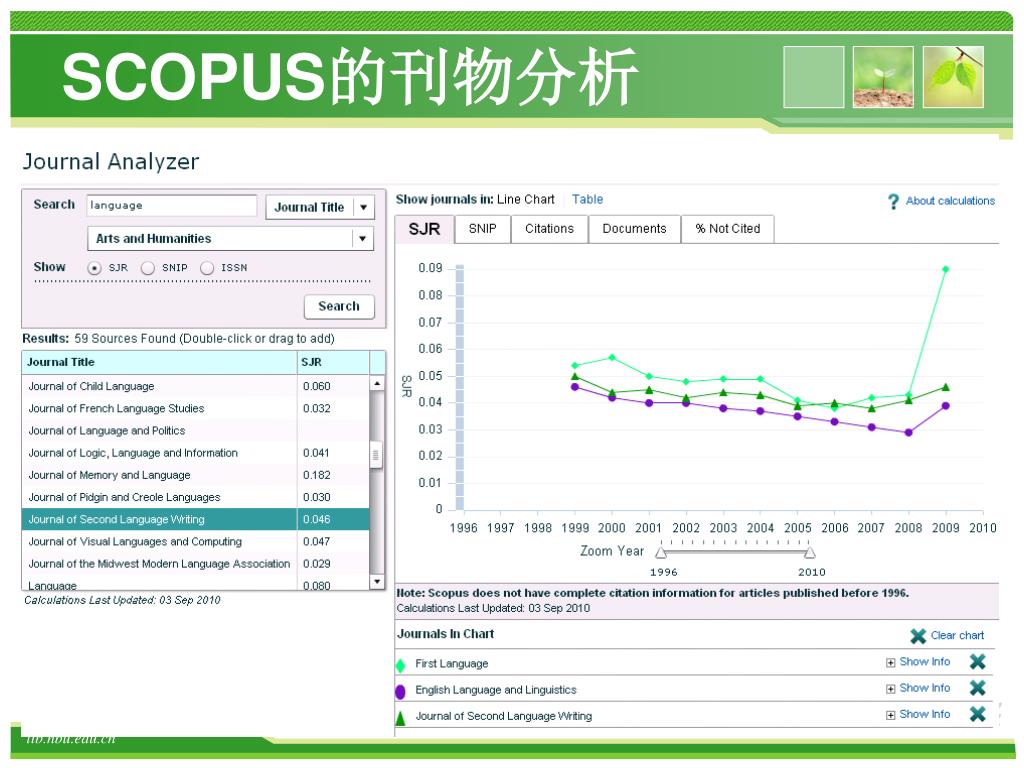Select Journal of Pidgin and Creole Languages

pos(195,498)
